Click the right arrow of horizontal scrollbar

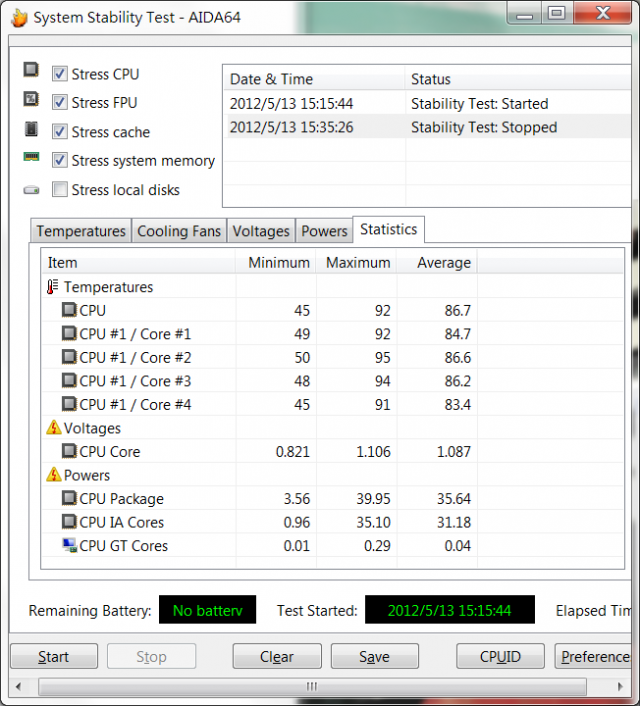point(620,687)
